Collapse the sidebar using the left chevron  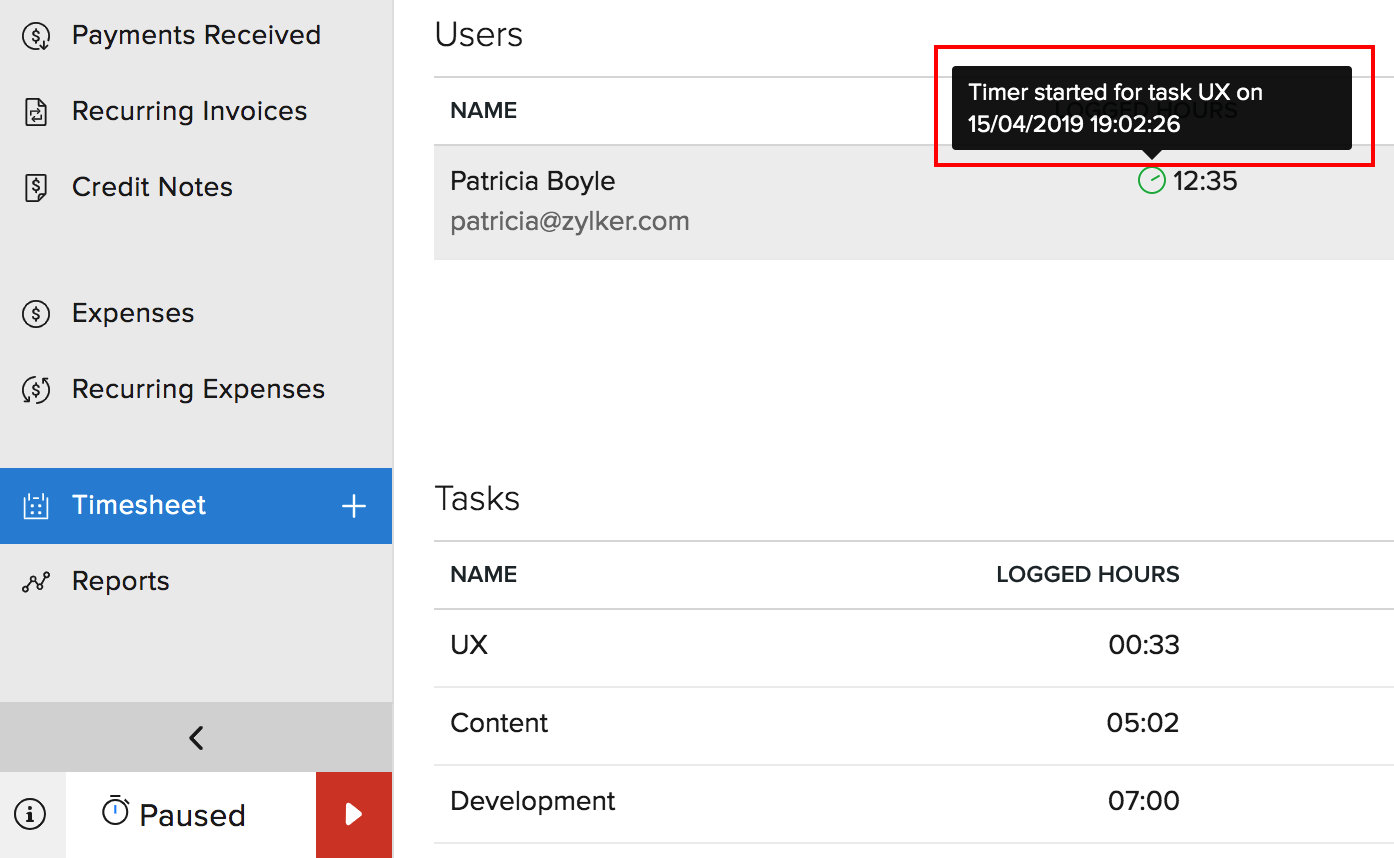[x=196, y=737]
